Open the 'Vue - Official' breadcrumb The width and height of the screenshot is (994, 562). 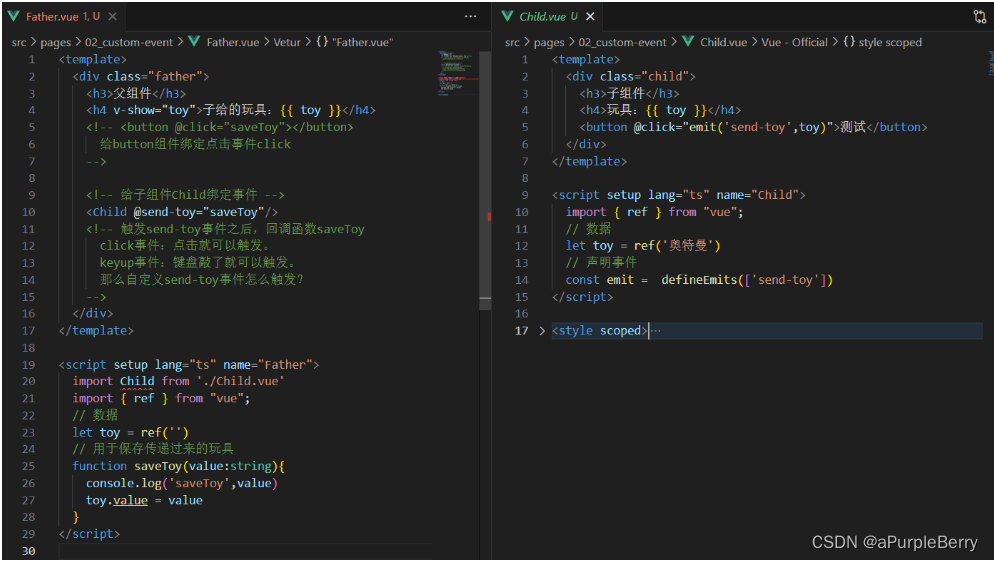794,42
